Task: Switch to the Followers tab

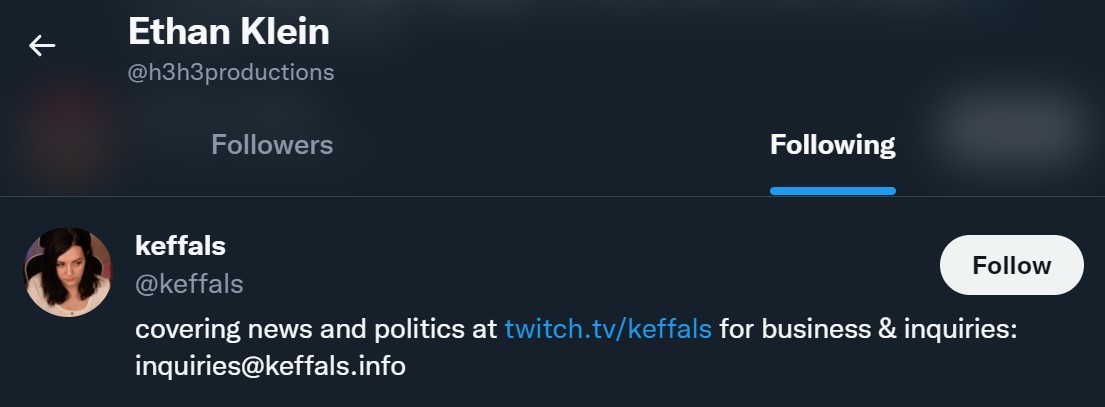Action: [272, 145]
